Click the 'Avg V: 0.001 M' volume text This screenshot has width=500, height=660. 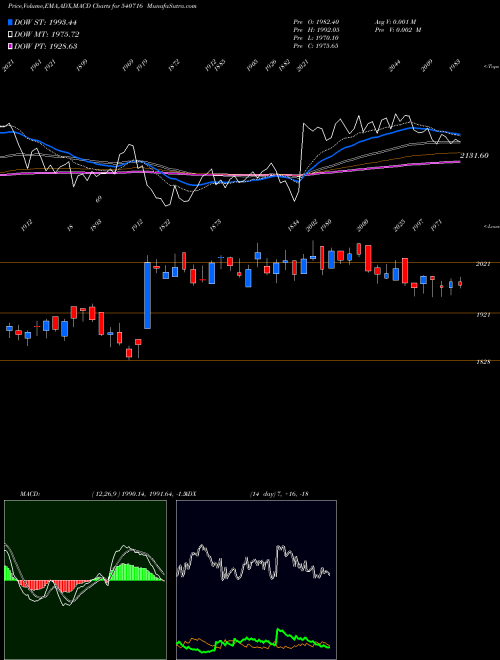(395, 22)
